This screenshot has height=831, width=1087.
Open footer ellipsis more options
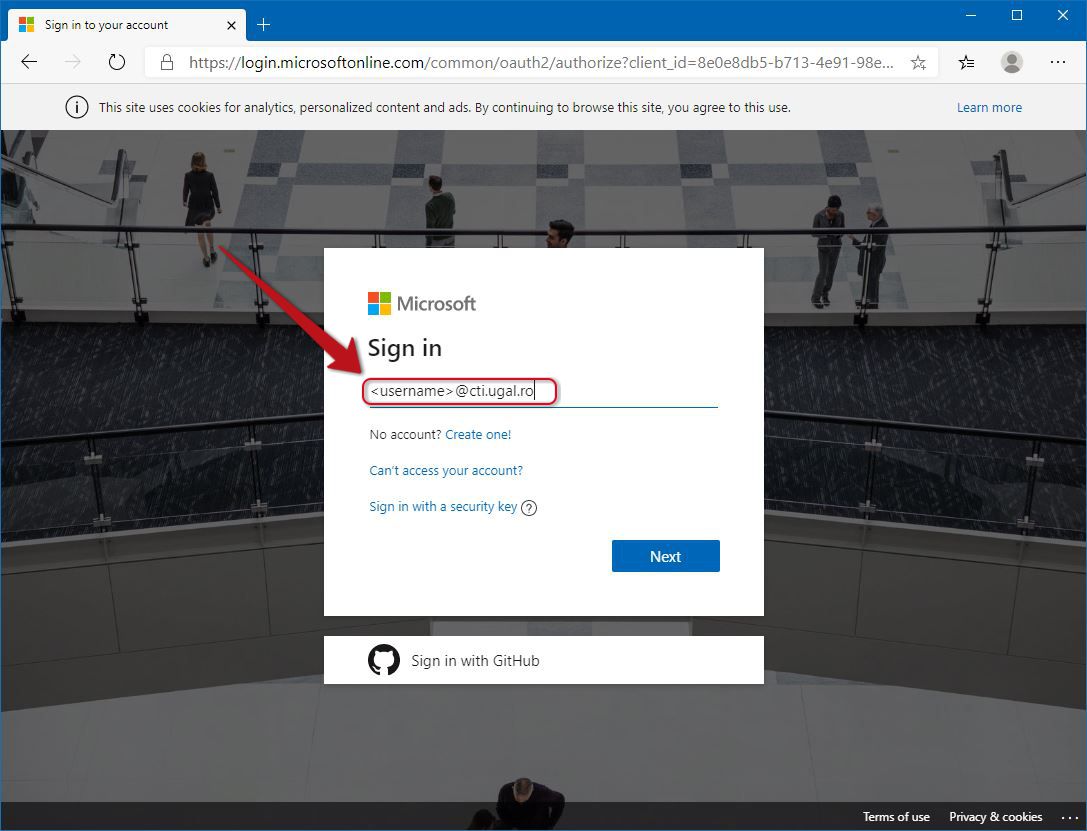[x=1070, y=817]
